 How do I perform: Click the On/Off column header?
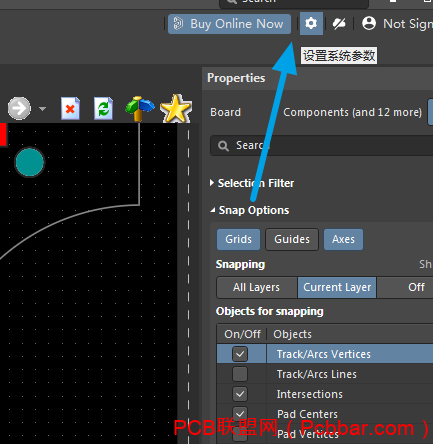click(x=242, y=334)
